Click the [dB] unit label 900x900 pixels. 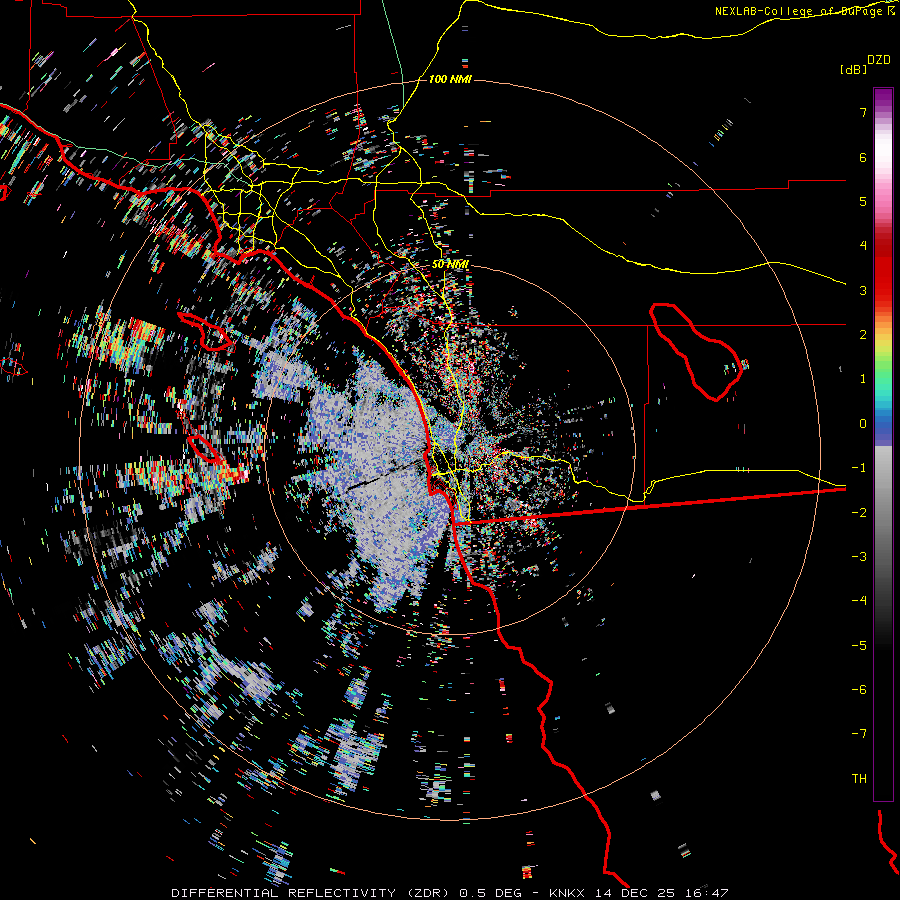tap(853, 69)
